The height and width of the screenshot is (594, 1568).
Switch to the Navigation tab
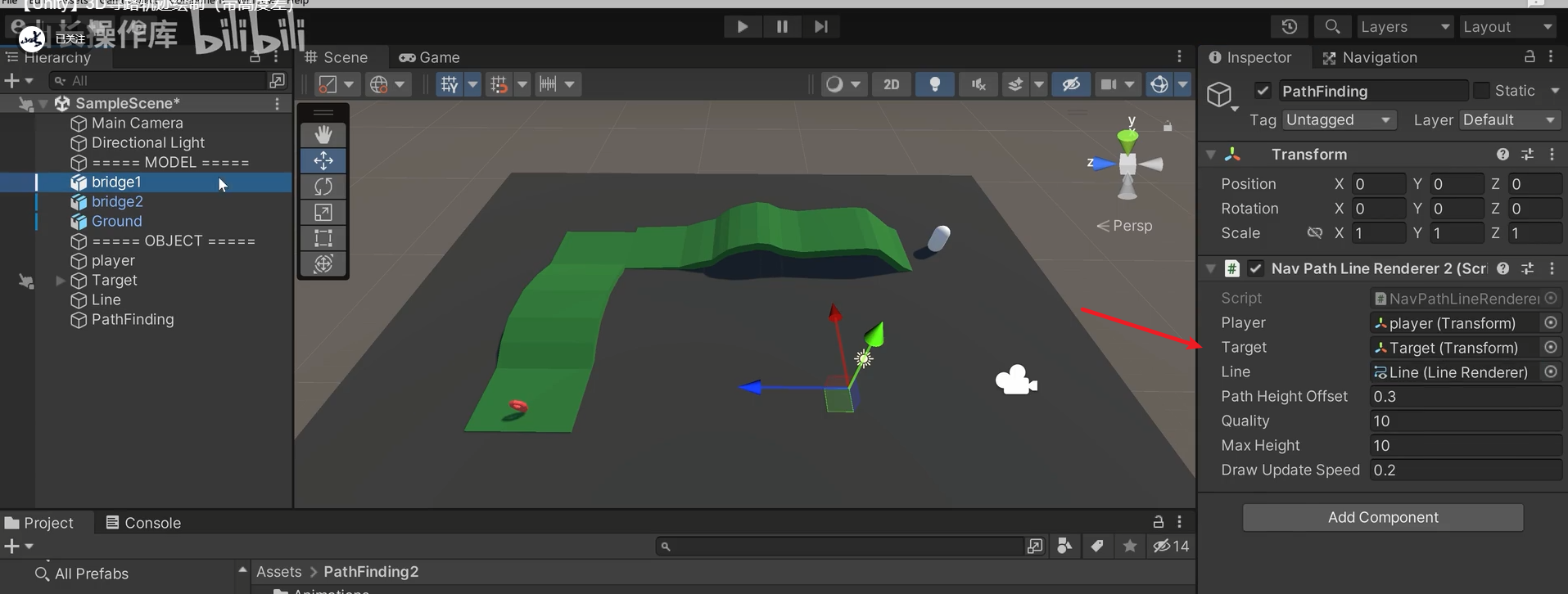point(1370,57)
